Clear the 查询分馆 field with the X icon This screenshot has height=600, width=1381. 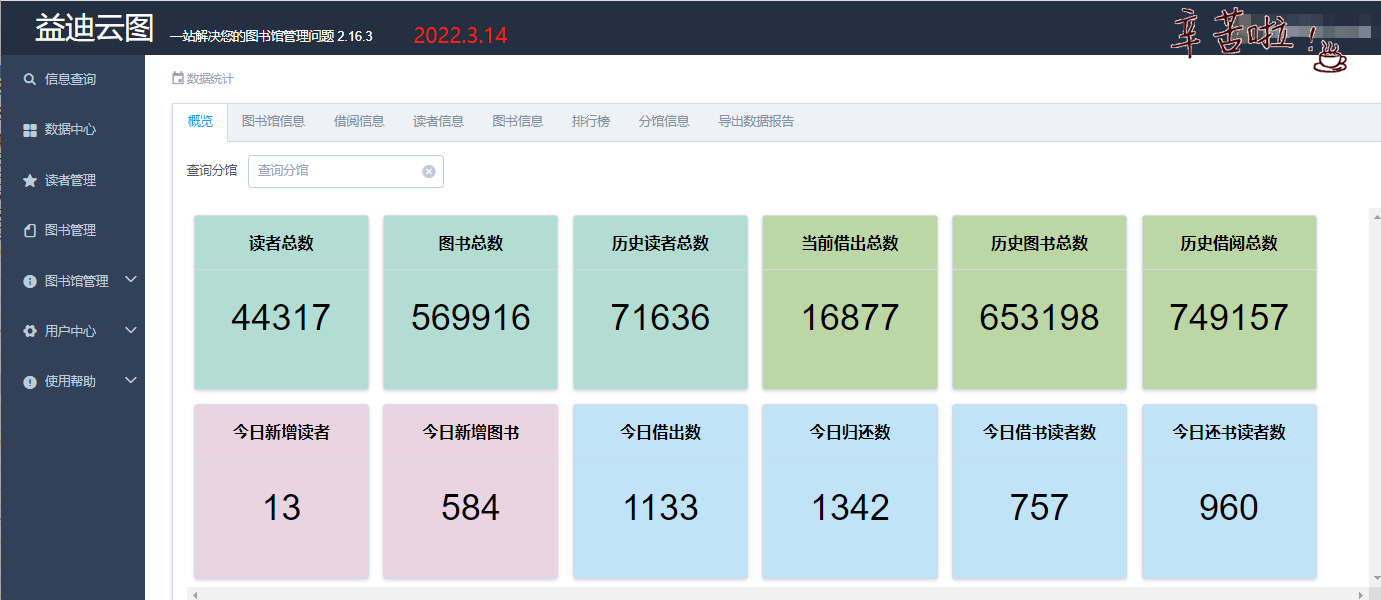[x=429, y=171]
